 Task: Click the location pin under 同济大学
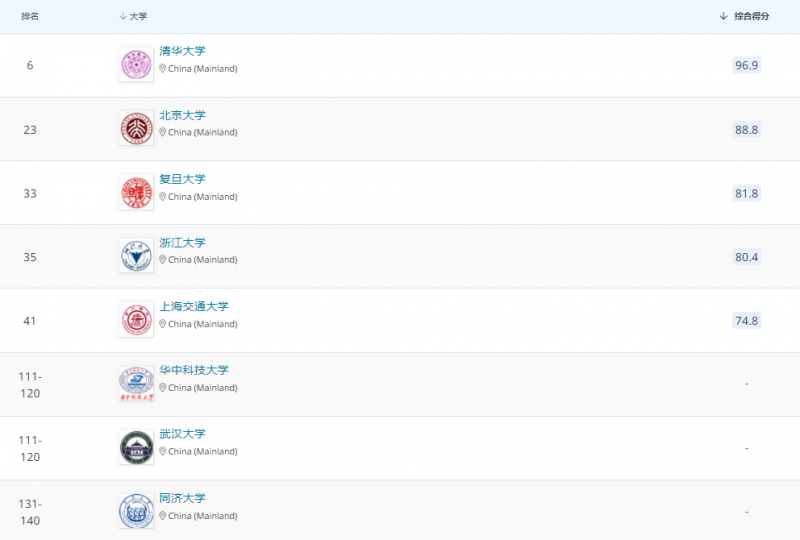click(x=163, y=516)
